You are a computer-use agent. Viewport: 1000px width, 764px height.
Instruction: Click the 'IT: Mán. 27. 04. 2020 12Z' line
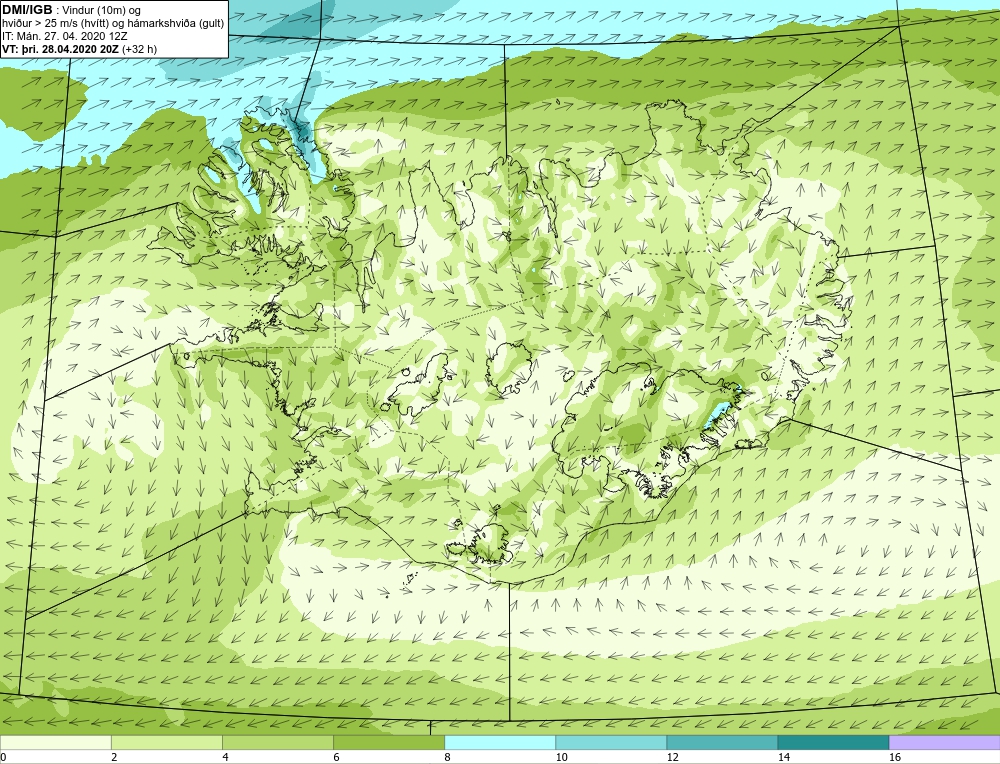[x=64, y=36]
